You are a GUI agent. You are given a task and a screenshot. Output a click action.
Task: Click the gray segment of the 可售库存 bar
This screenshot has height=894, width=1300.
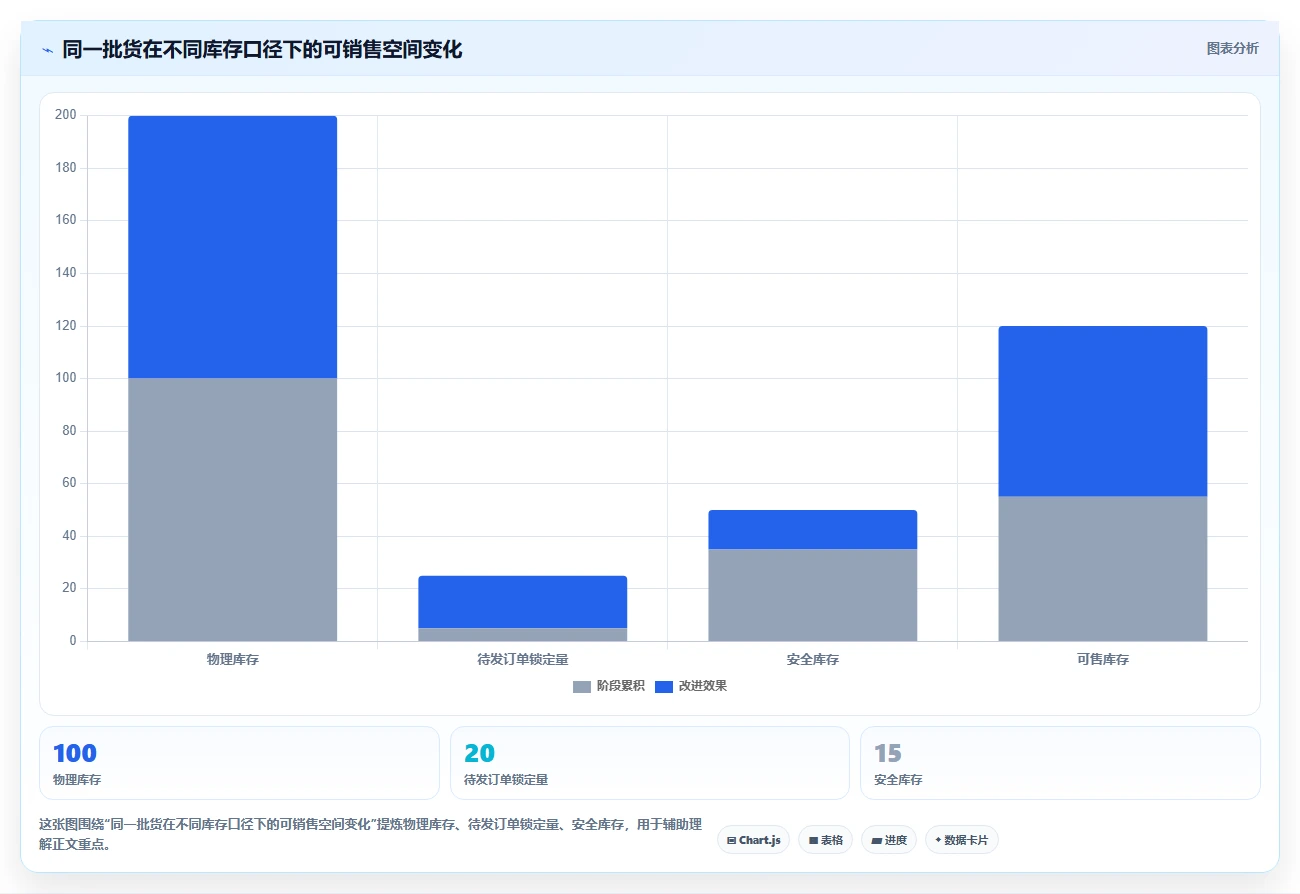pos(1103,568)
